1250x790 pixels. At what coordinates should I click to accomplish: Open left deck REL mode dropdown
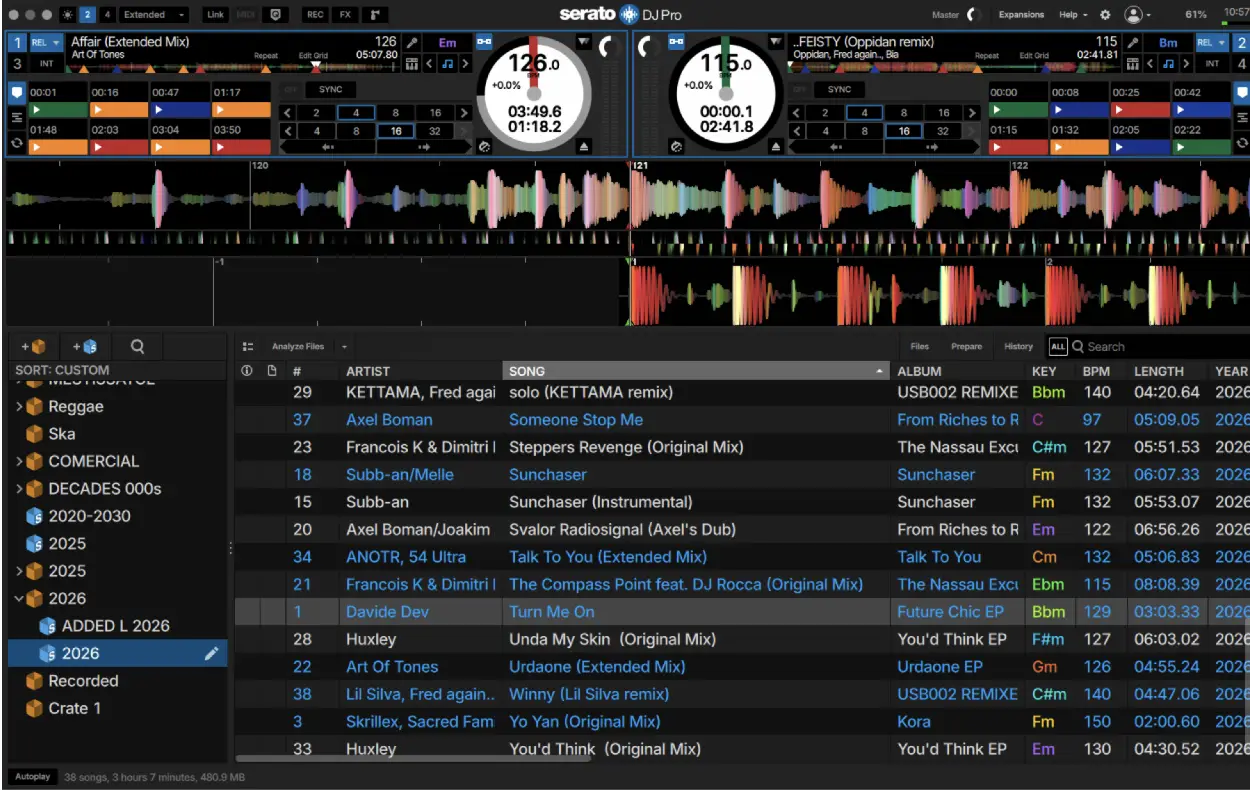[46, 43]
